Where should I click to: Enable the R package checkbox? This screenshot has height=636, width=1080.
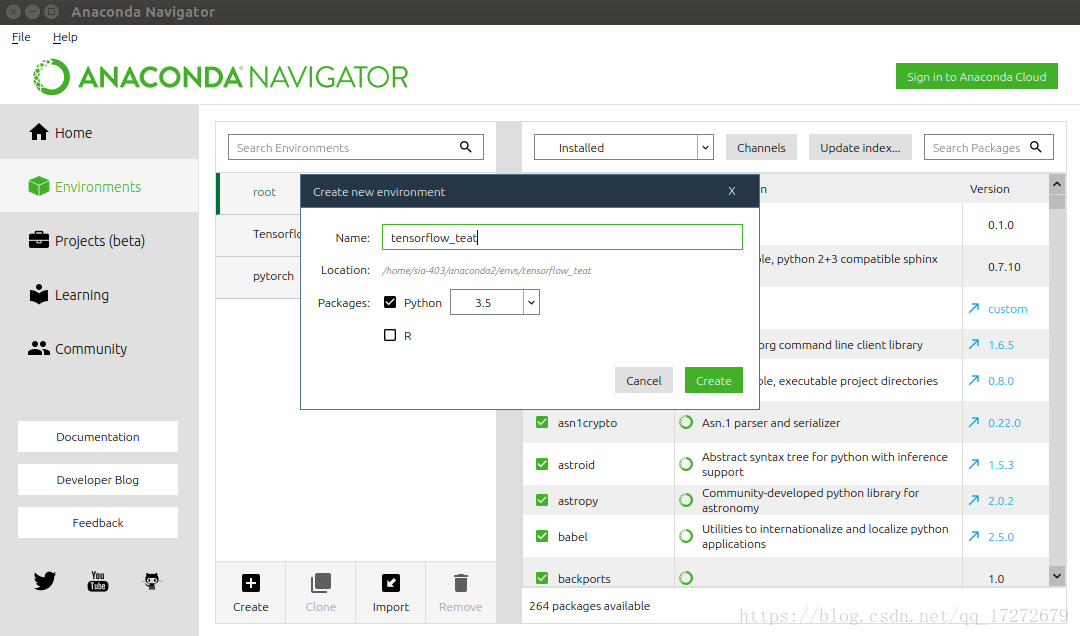[x=390, y=335]
